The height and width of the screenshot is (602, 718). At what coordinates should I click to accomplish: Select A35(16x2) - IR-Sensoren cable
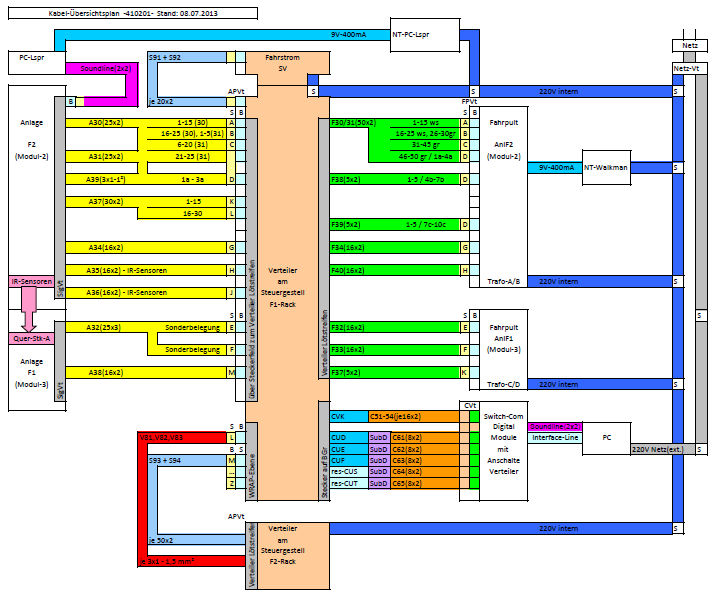pos(146,271)
